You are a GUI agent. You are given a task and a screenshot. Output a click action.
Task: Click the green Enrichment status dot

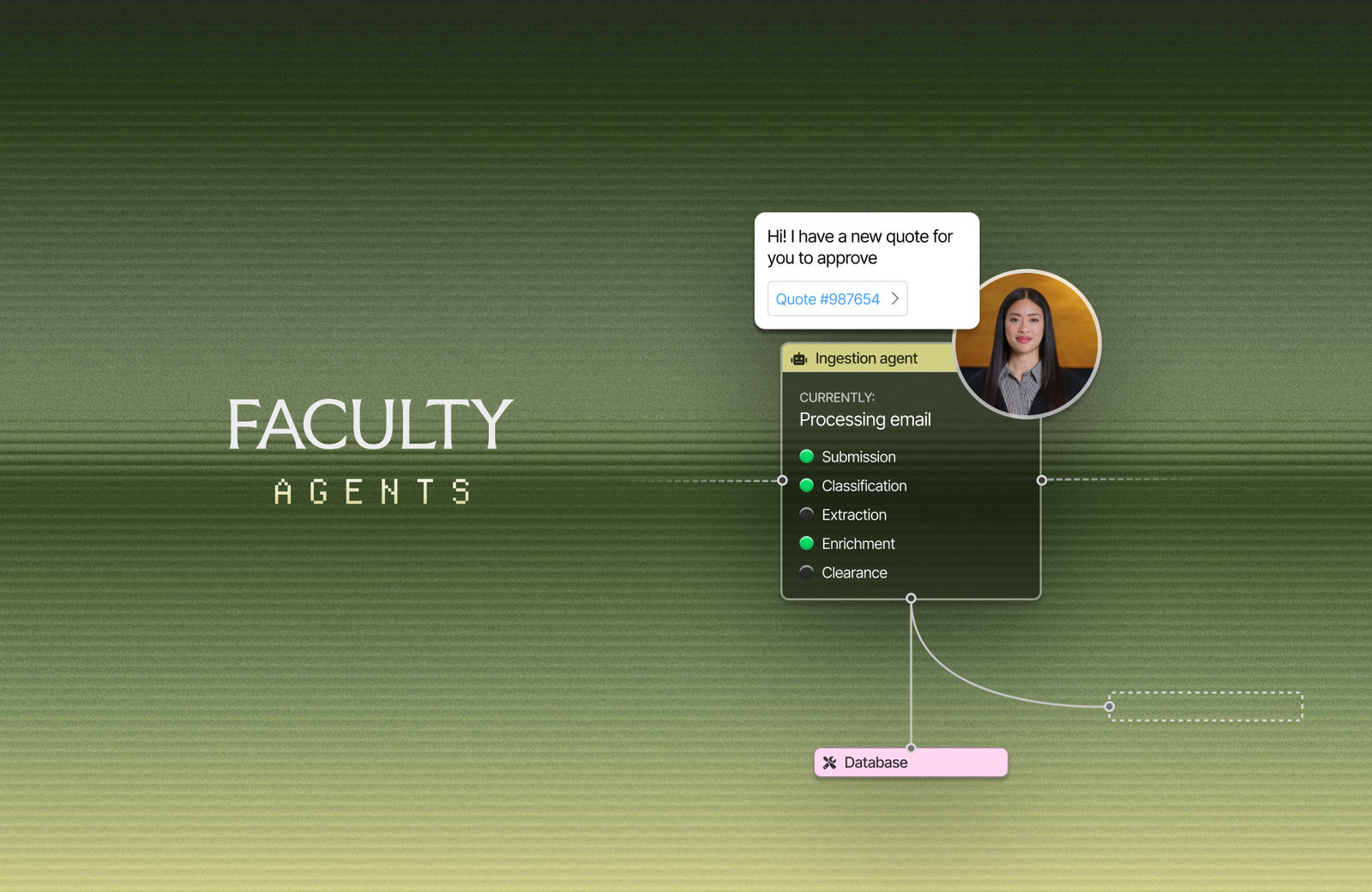pos(807,544)
